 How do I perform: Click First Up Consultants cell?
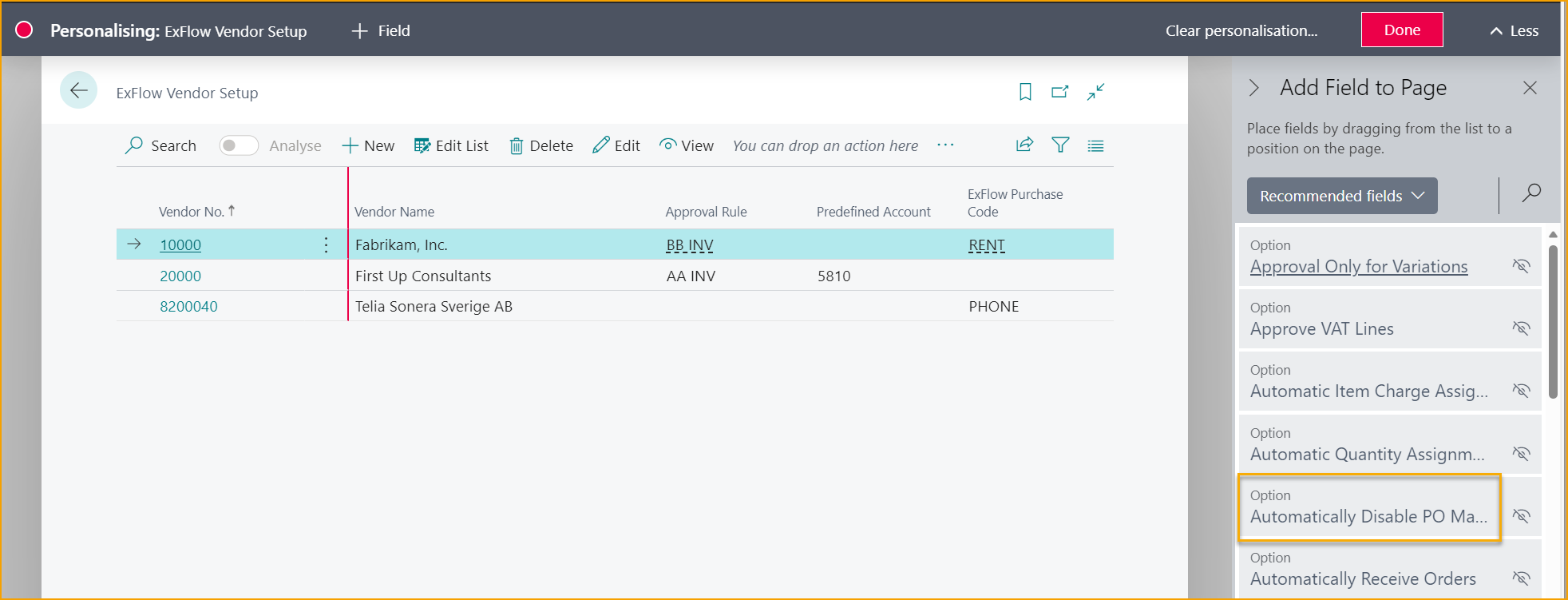(423, 276)
